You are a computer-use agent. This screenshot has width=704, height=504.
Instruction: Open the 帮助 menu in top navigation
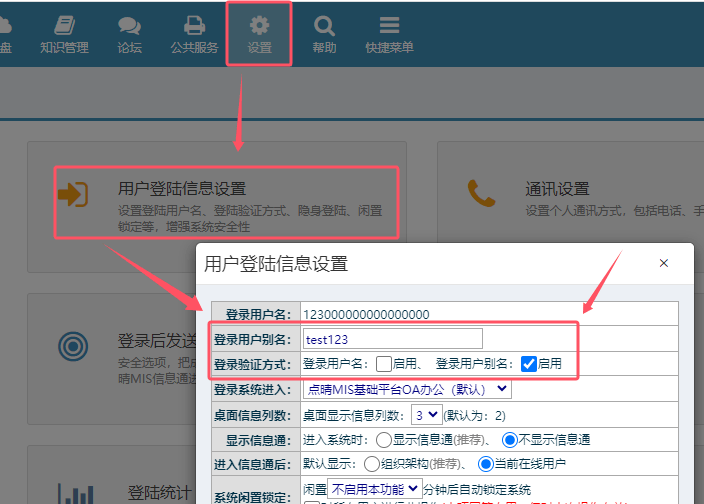pyautogui.click(x=324, y=33)
